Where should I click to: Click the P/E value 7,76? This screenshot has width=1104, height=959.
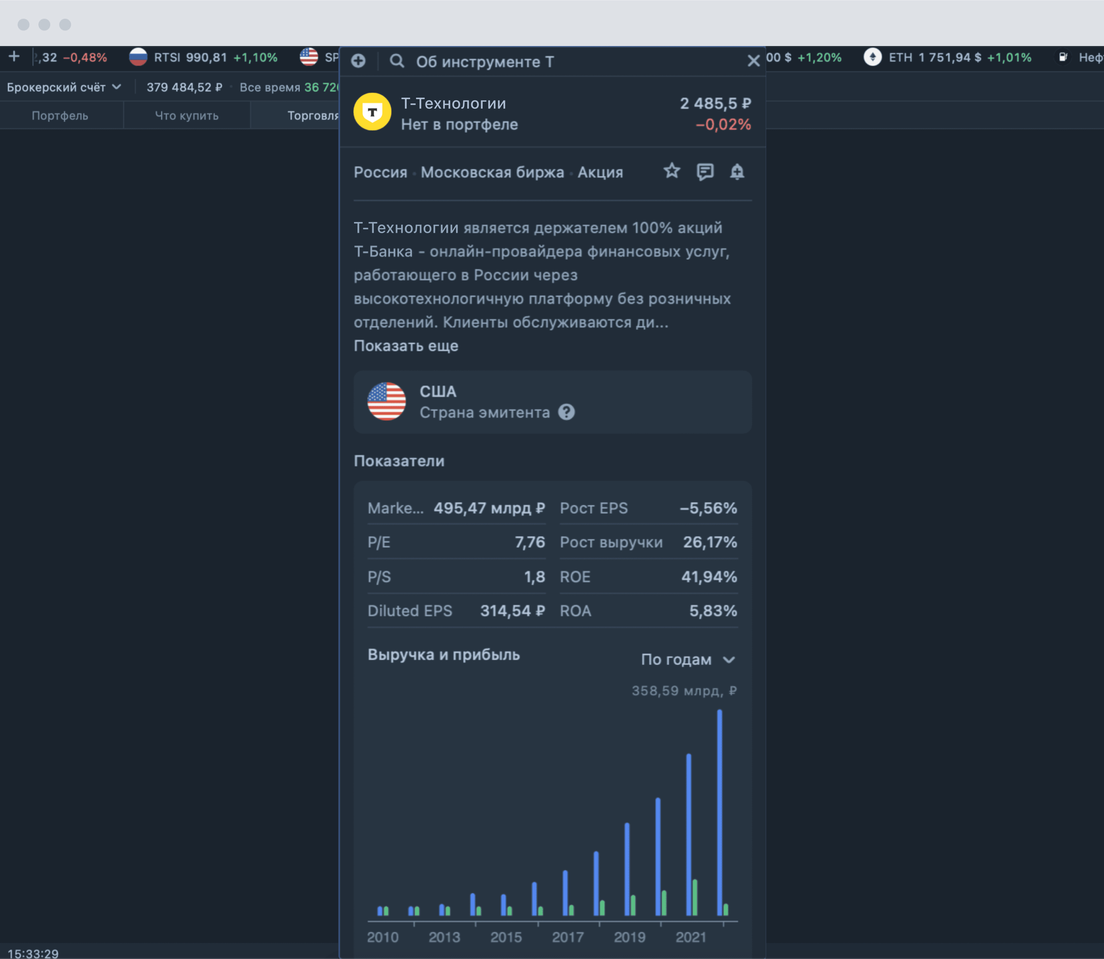tap(530, 542)
